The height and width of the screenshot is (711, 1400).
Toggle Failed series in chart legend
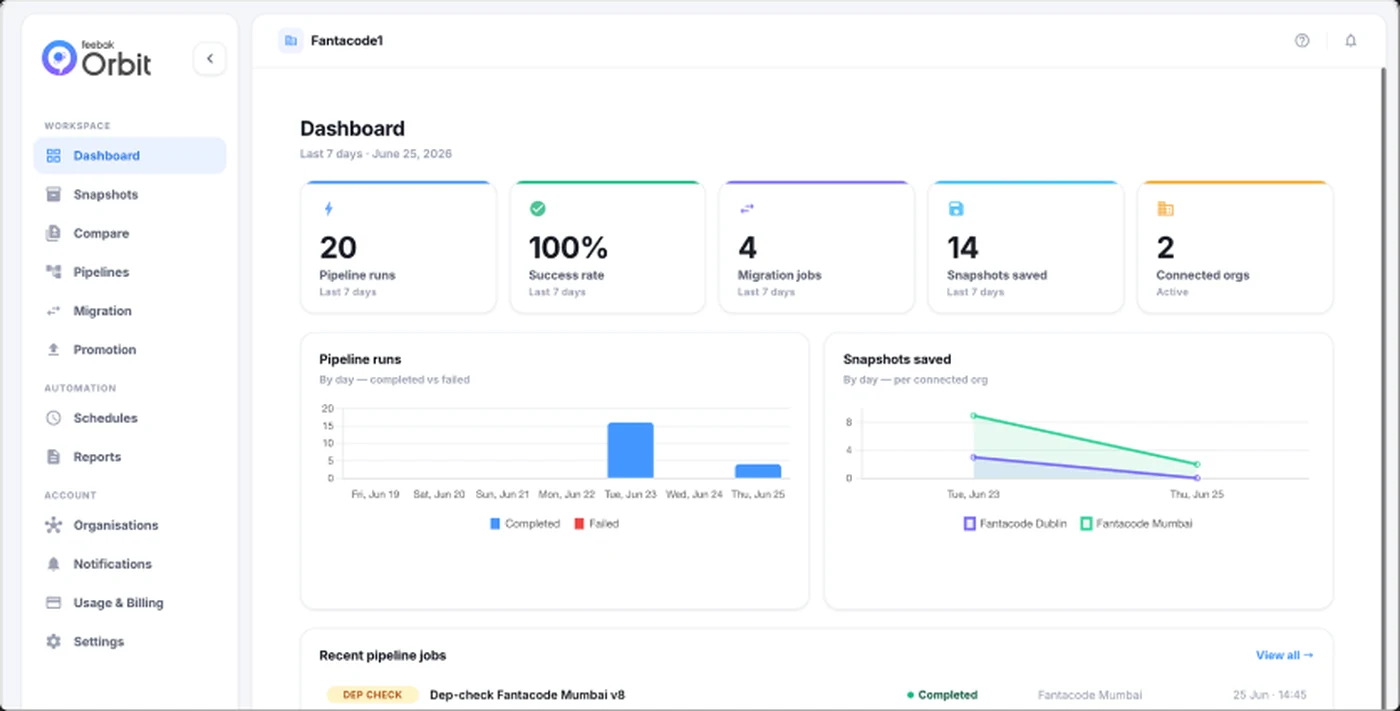pyautogui.click(x=596, y=524)
